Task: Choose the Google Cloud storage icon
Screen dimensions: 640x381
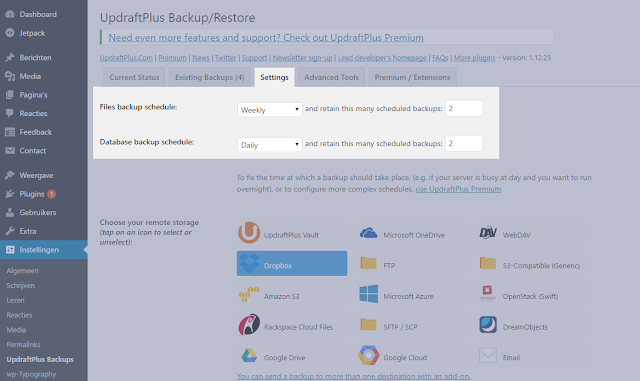Action: coord(369,355)
